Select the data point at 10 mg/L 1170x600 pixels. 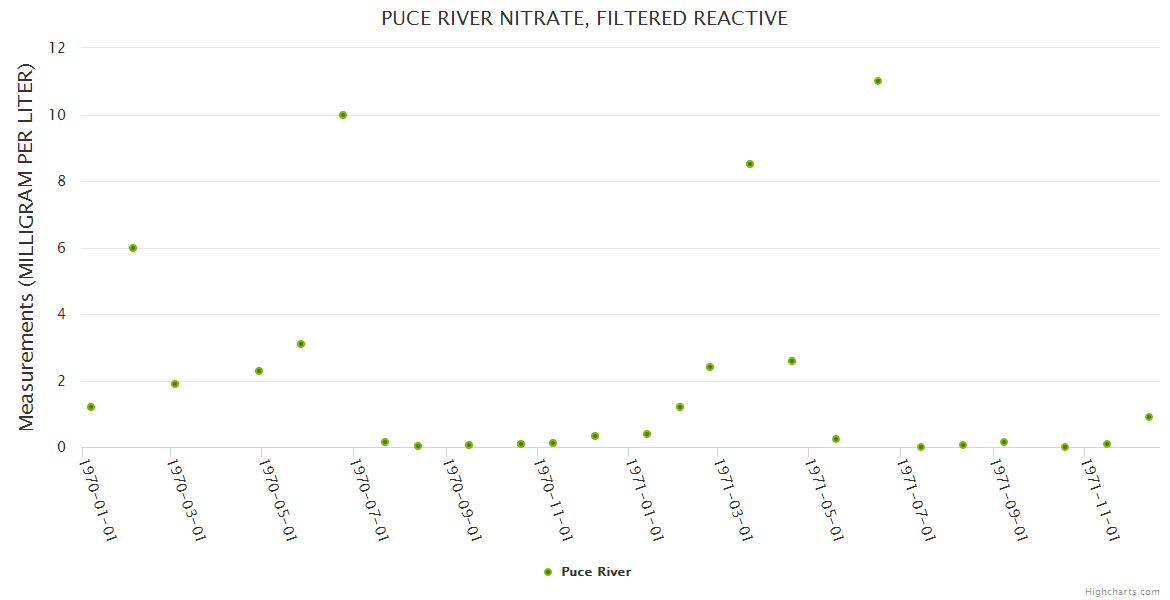(343, 115)
